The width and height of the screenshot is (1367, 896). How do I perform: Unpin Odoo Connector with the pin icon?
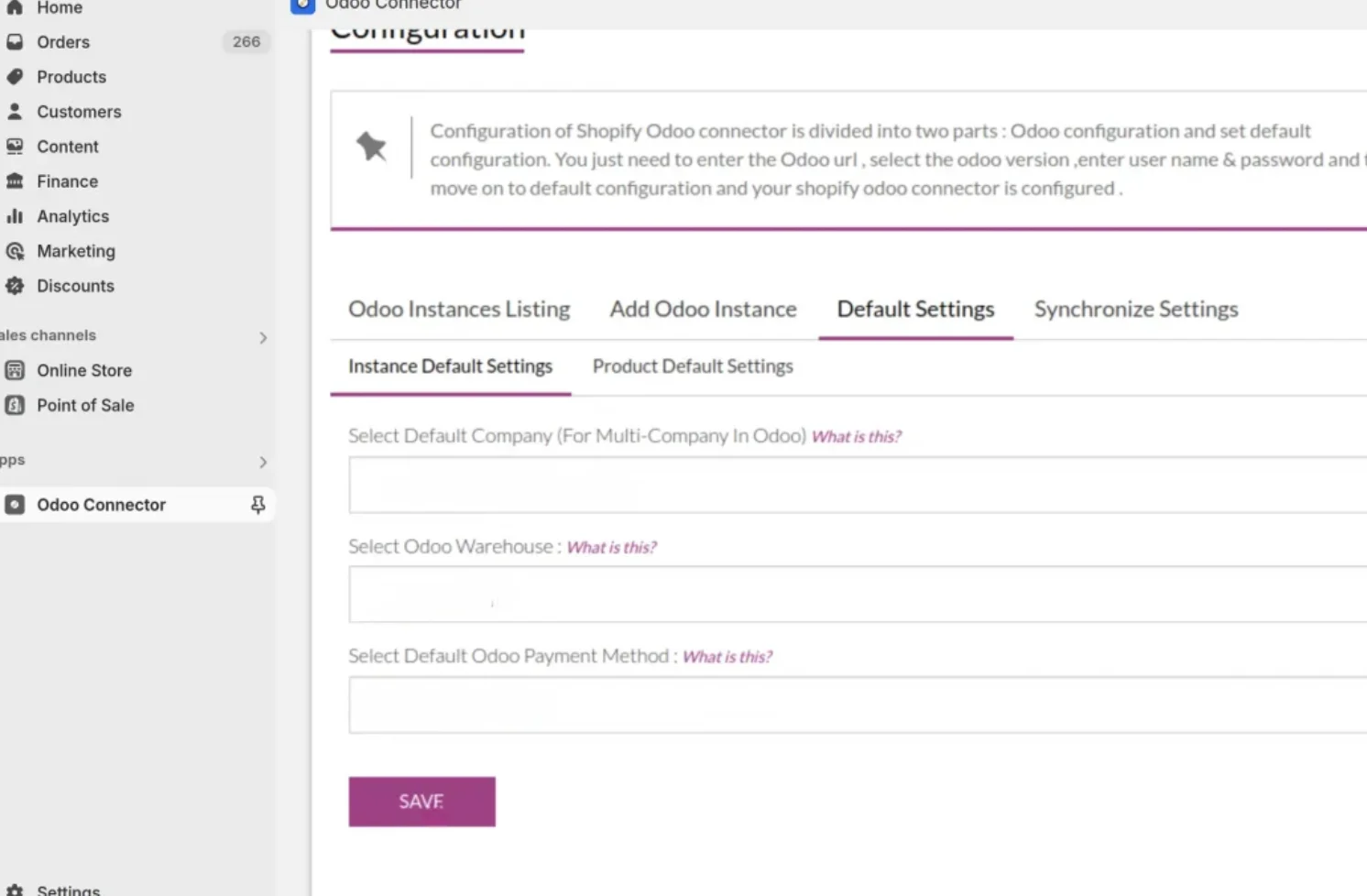click(x=258, y=505)
